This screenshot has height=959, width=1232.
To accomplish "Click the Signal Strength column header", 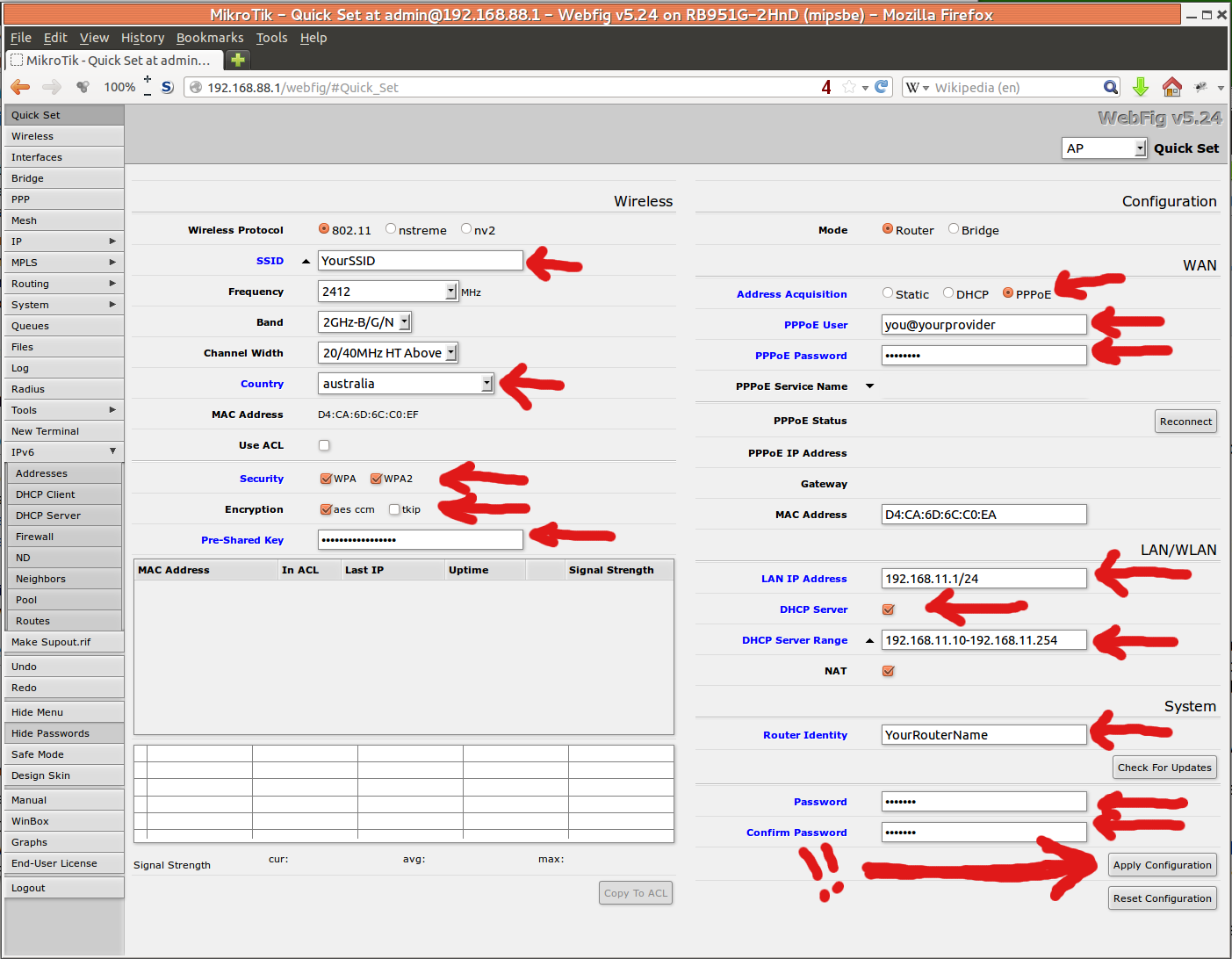I will pyautogui.click(x=618, y=570).
